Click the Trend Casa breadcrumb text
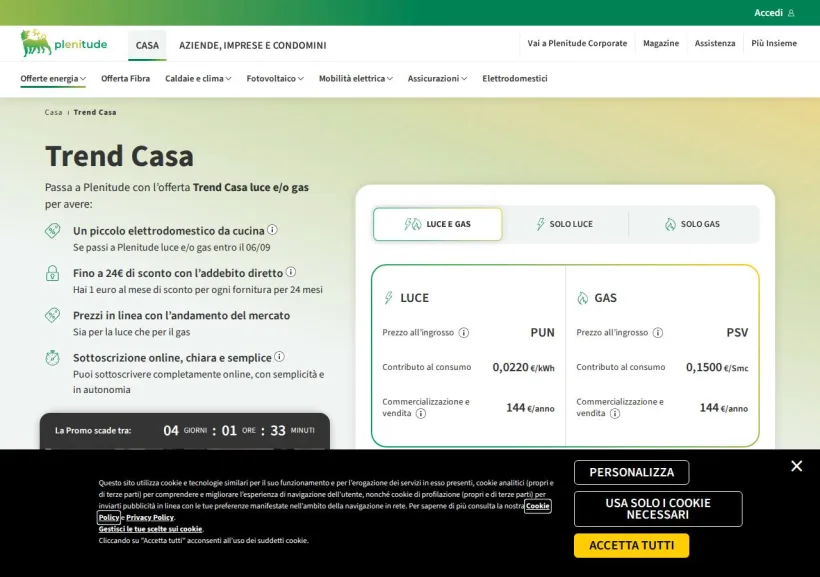 coord(95,112)
